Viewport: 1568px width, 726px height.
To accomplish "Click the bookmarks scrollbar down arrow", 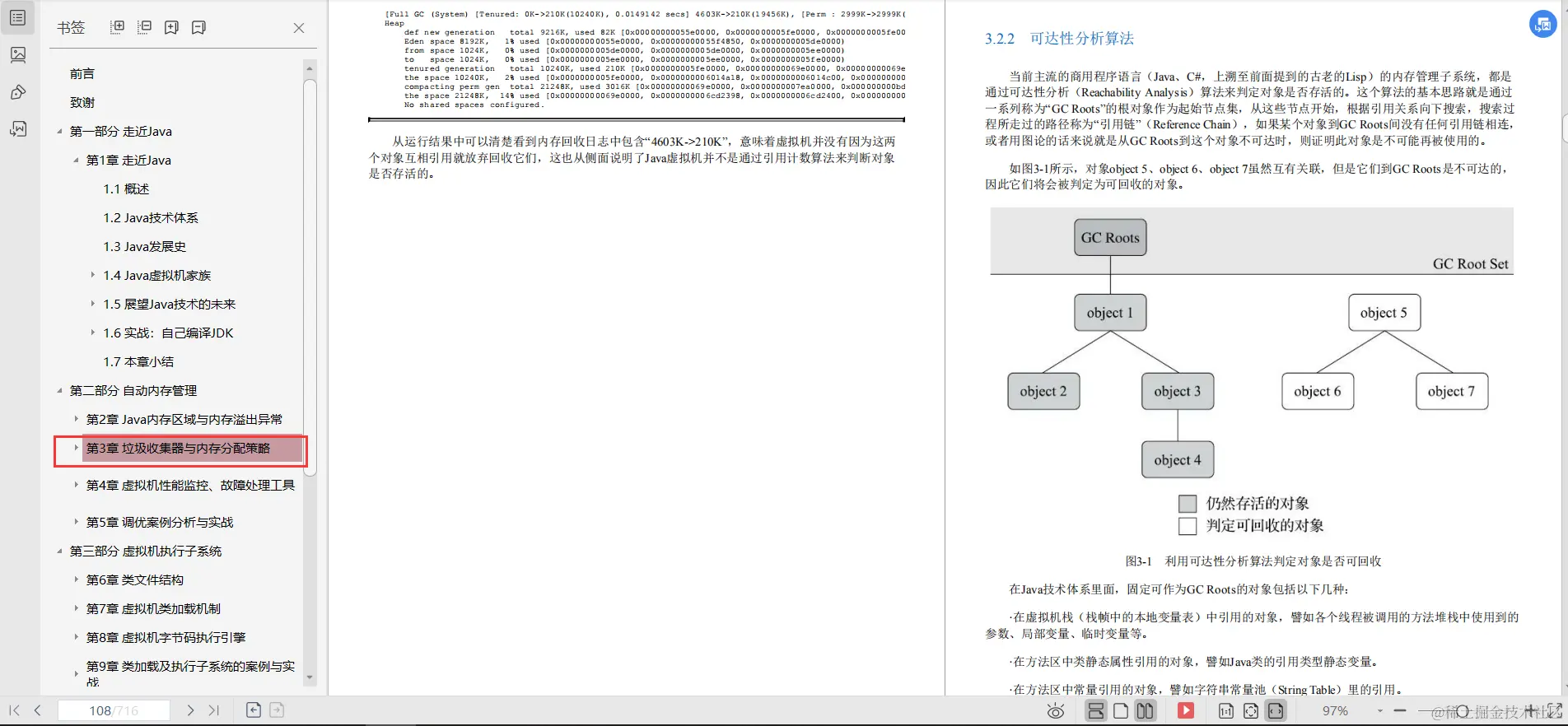I will (x=310, y=677).
